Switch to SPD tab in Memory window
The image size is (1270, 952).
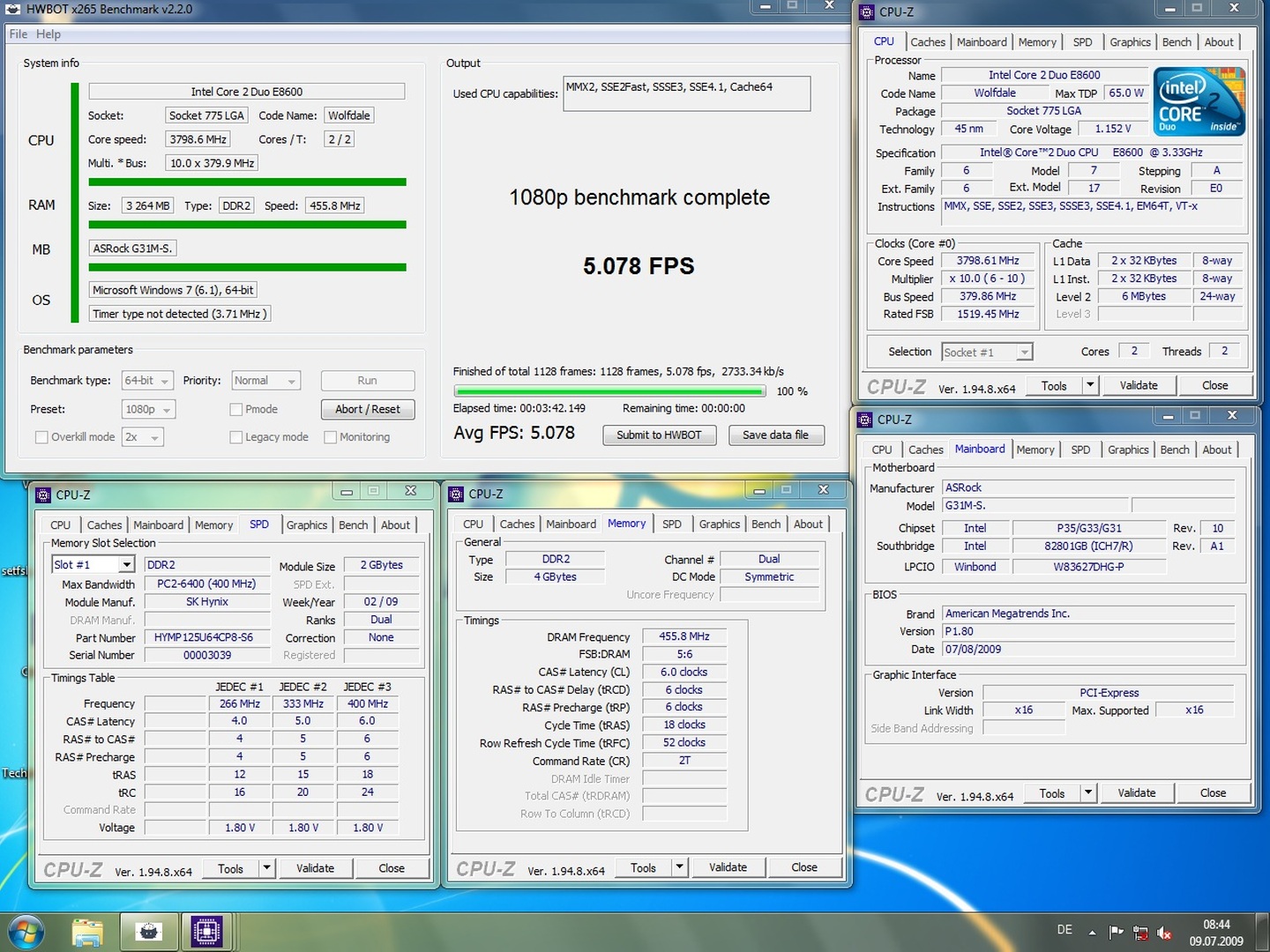(672, 524)
